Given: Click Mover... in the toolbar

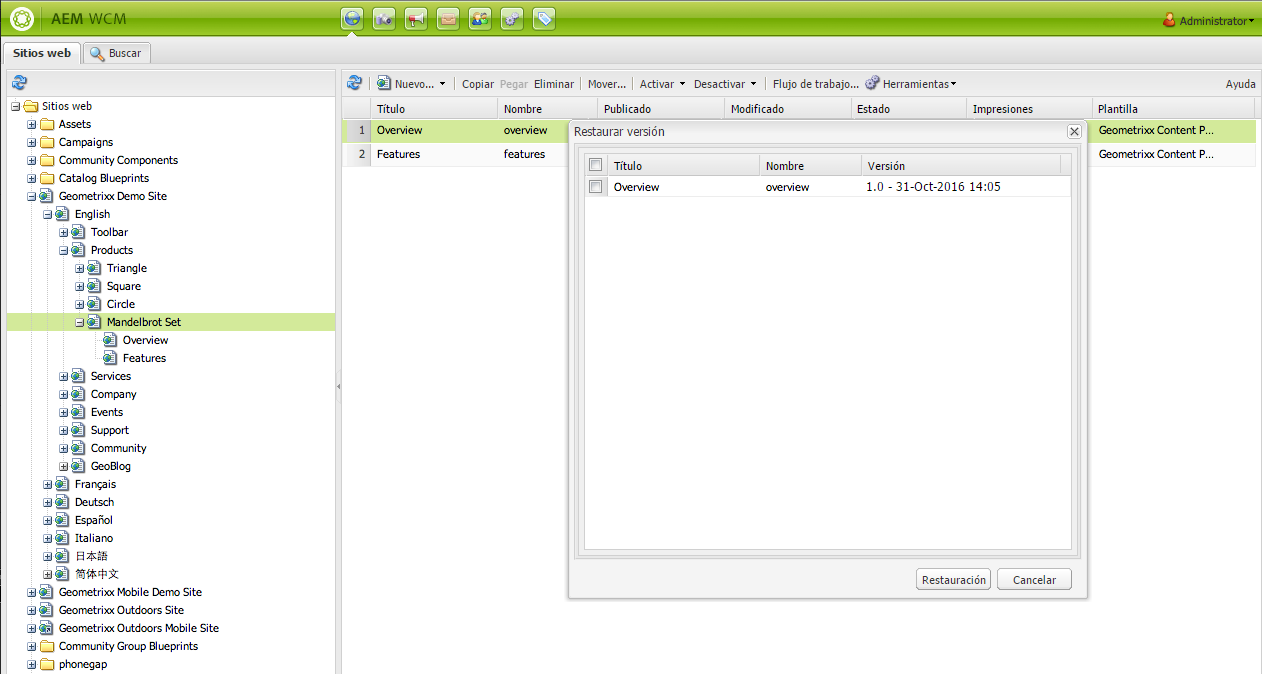Looking at the screenshot, I should coord(607,84).
